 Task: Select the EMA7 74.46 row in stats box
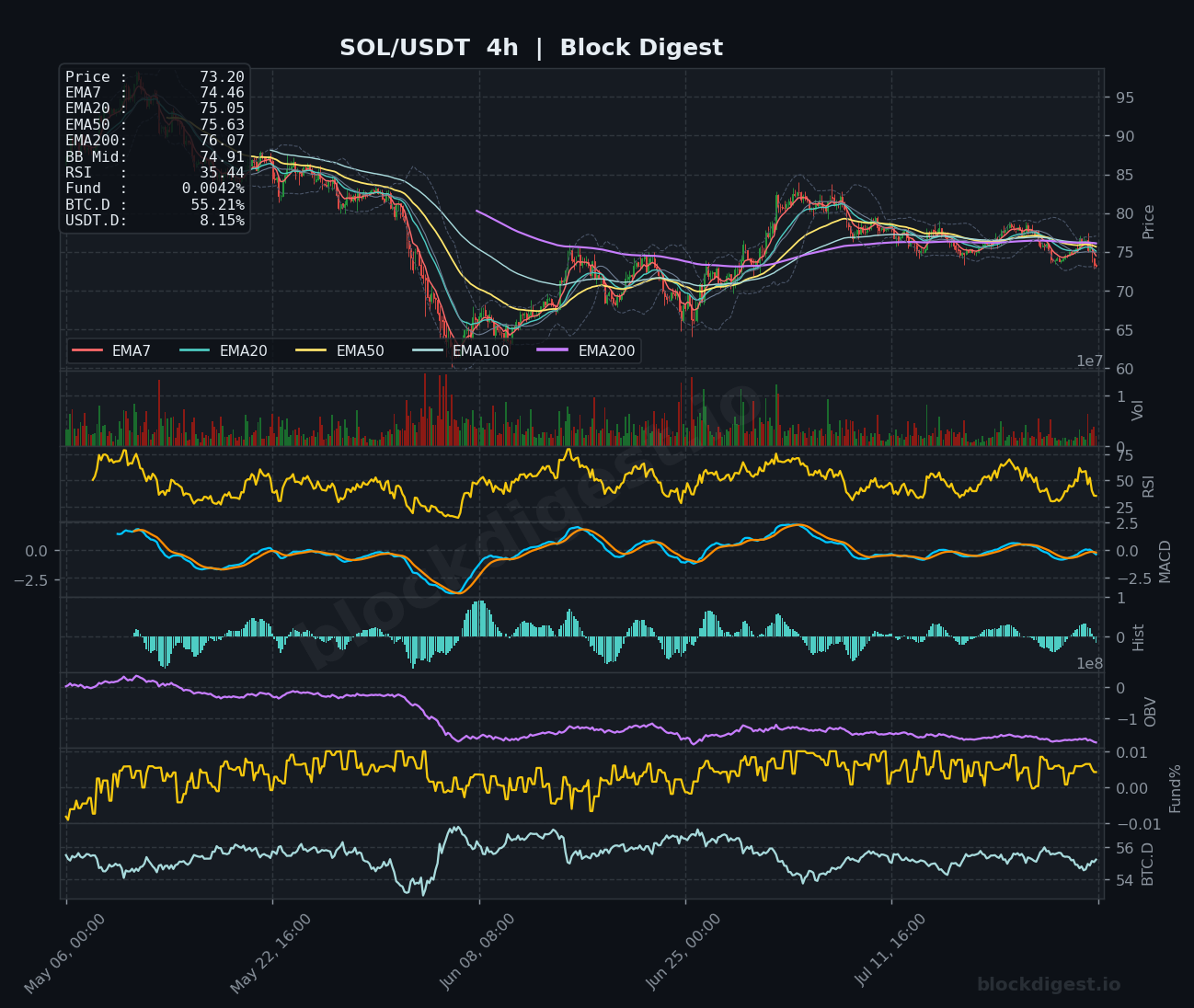pyautogui.click(x=155, y=92)
